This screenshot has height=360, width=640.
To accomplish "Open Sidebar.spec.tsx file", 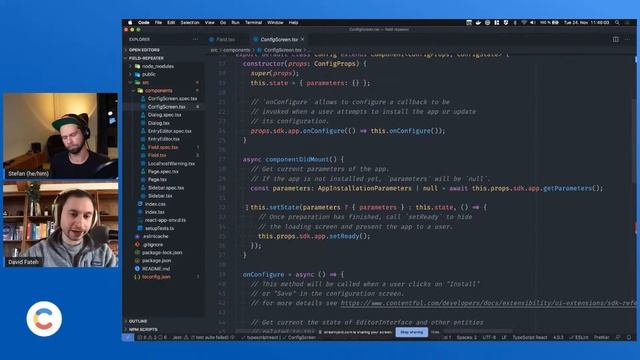I will click(x=166, y=188).
